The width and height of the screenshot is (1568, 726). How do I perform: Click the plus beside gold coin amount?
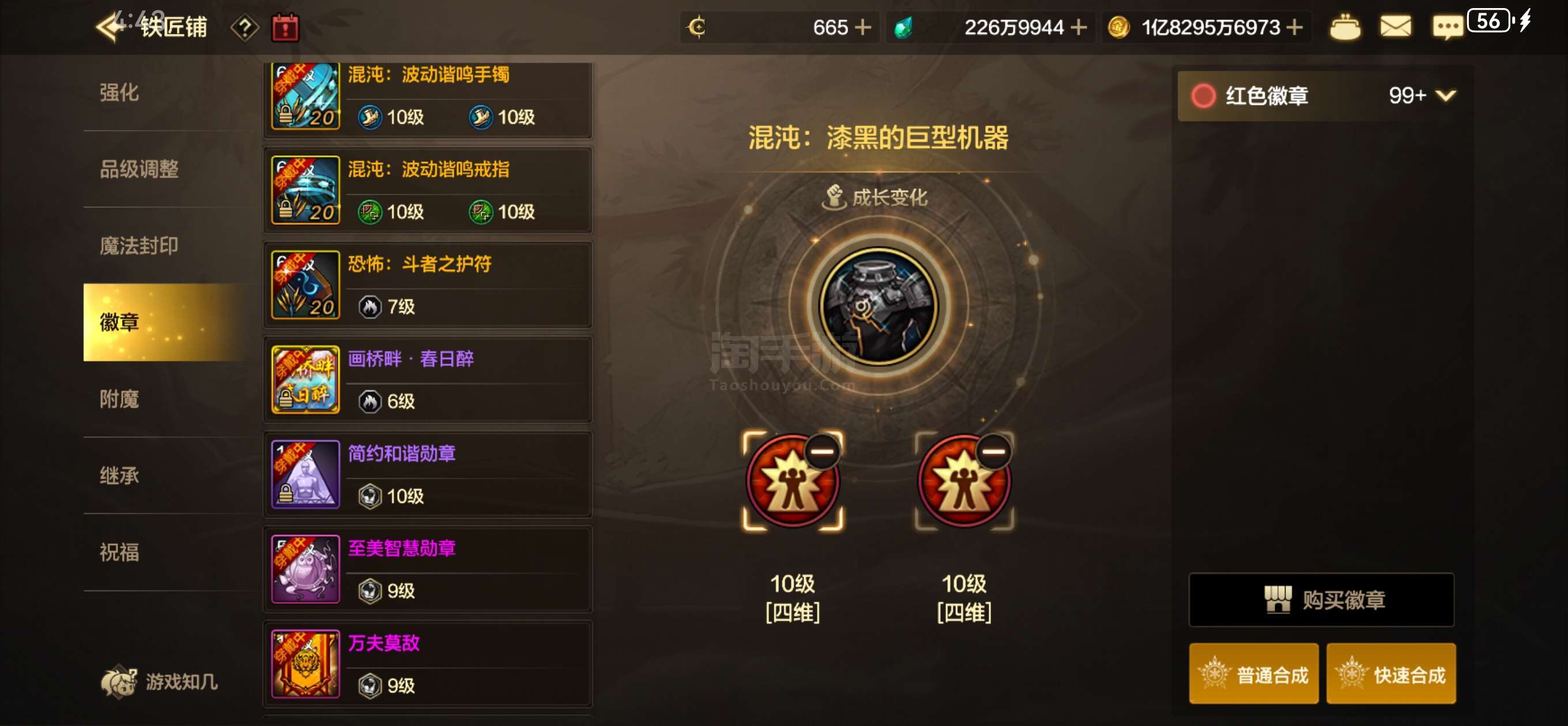1295,28
